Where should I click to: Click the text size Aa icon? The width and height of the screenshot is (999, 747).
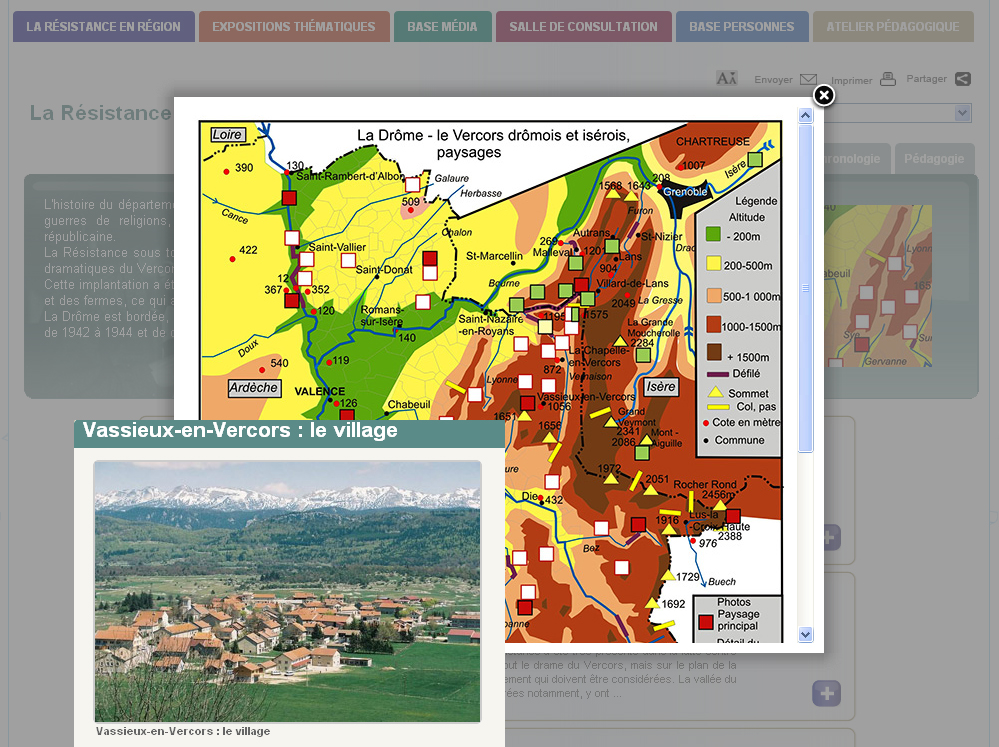point(726,78)
